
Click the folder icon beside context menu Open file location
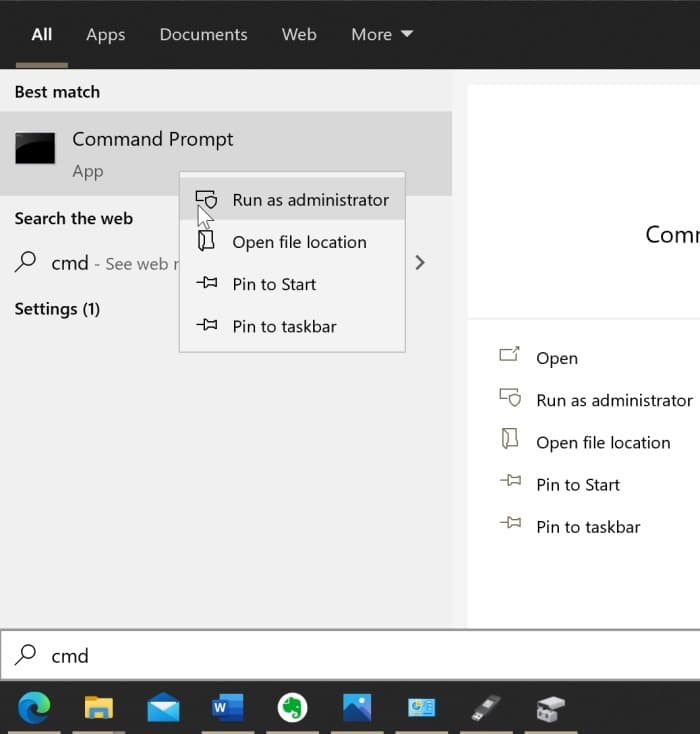206,241
